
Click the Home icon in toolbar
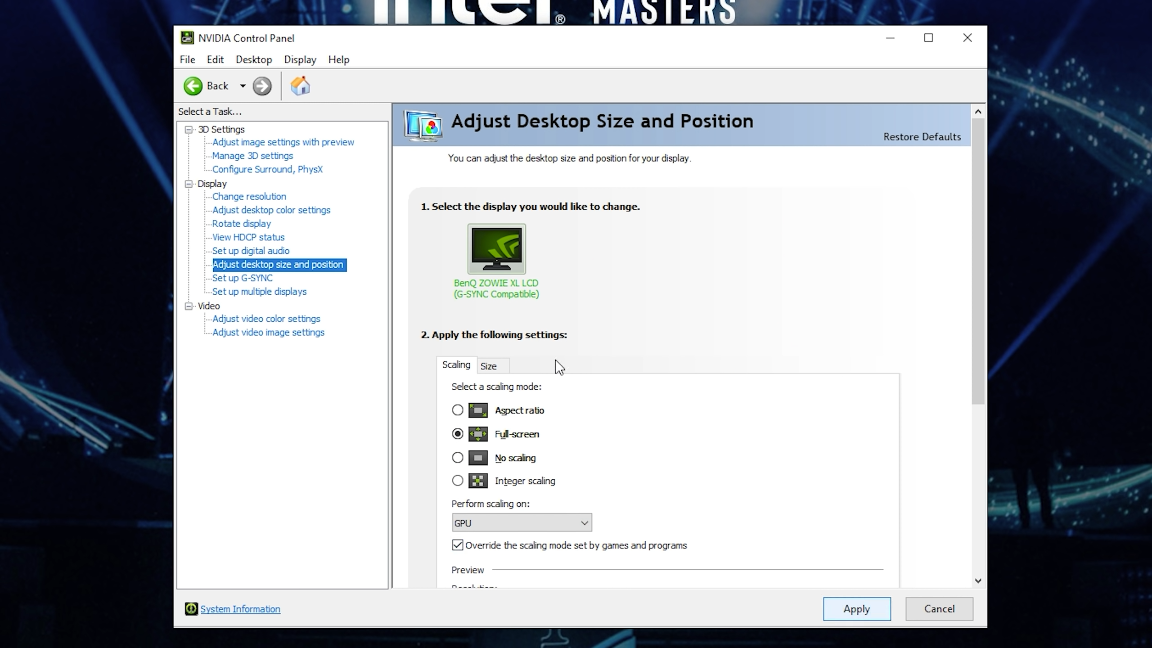[x=300, y=86]
